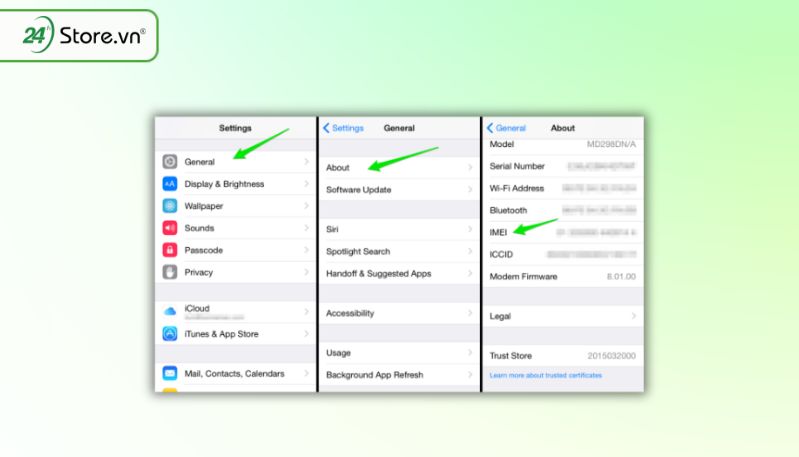Open Learn more about trusted certificates
This screenshot has height=457, width=799.
545,375
